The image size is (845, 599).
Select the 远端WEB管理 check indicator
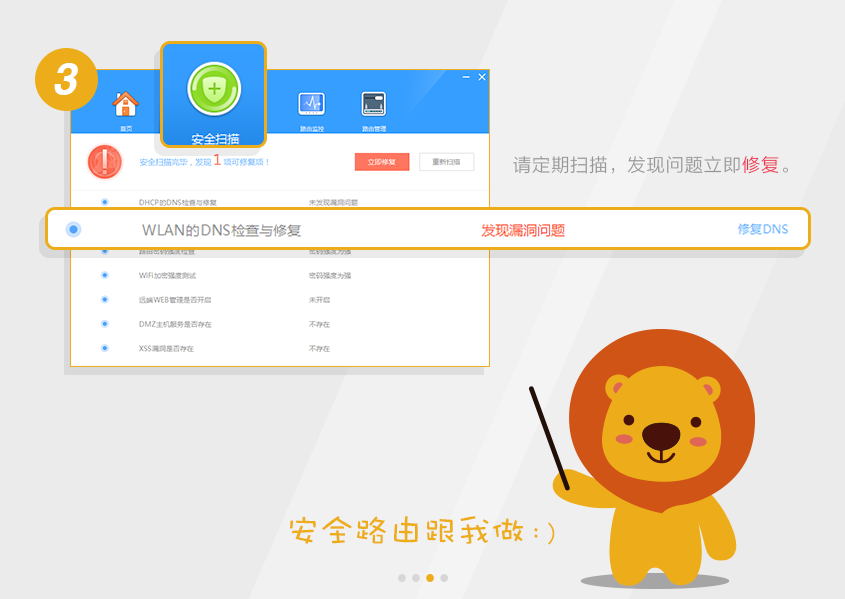point(105,301)
